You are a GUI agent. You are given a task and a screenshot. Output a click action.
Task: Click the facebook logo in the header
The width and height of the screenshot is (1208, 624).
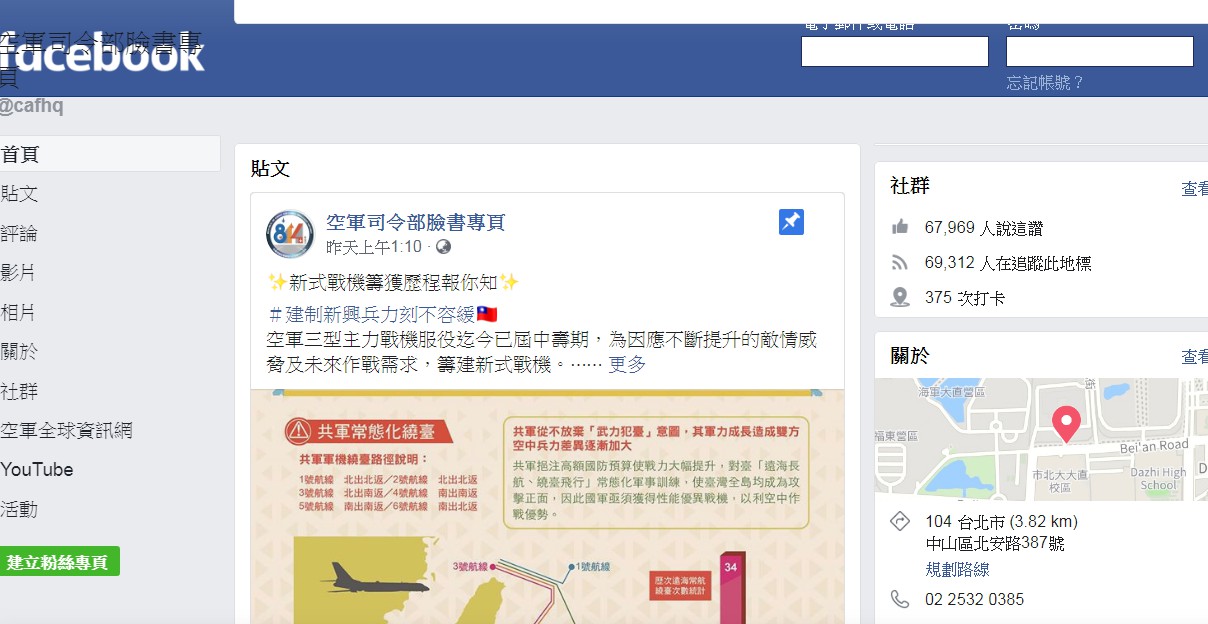[104, 56]
